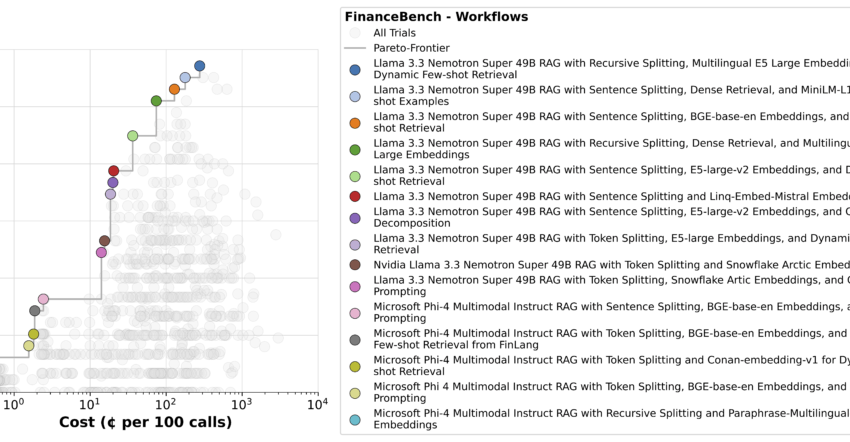Click the 'Cost (¢ per 100 calls)' axis label
The image size is (850, 442).
145,422
